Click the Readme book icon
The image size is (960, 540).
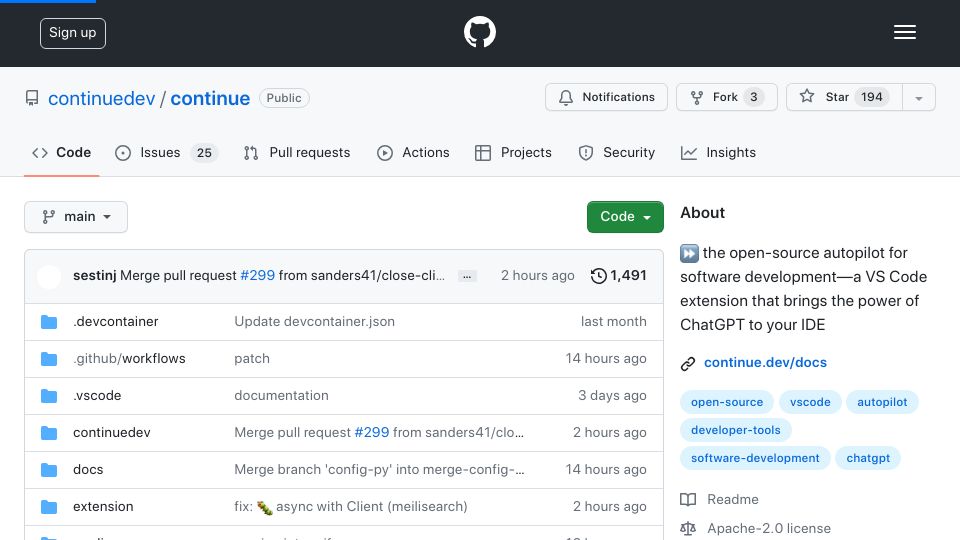pos(688,500)
